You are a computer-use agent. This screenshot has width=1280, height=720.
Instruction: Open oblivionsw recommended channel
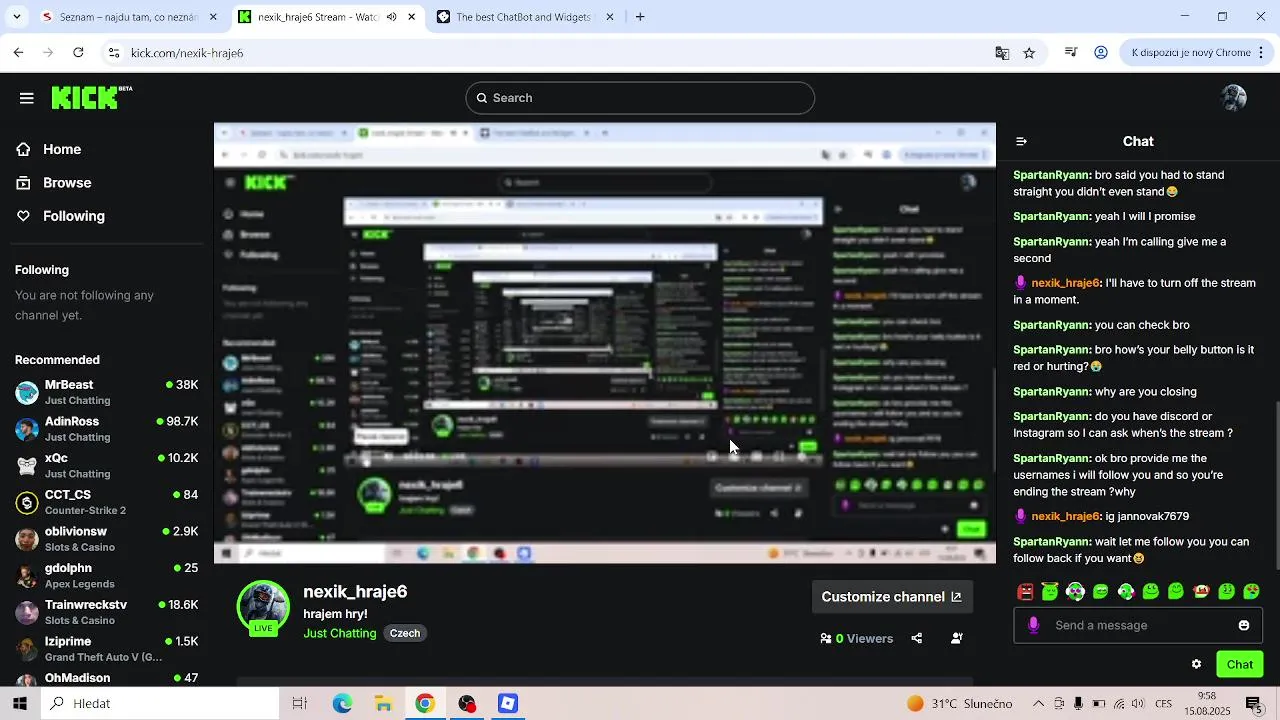[x=107, y=539]
